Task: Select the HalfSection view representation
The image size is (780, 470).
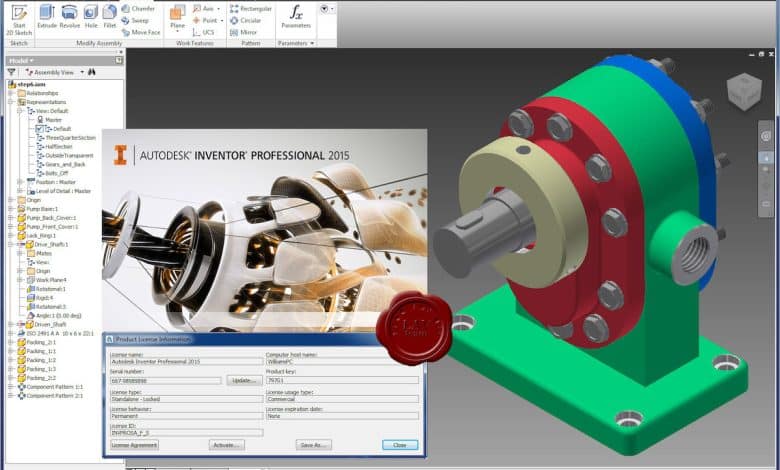Action: pyautogui.click(x=59, y=147)
